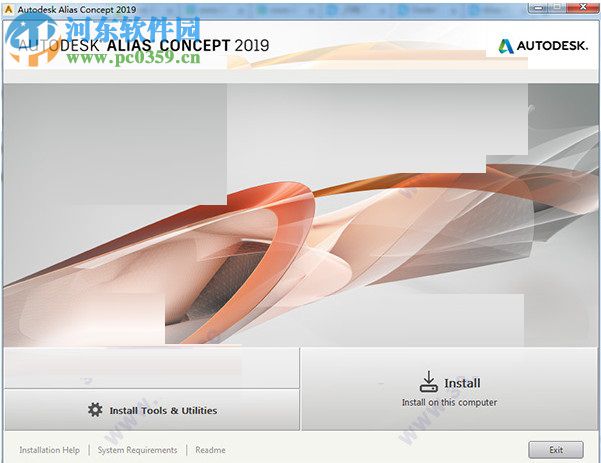Exit the installer

click(x=556, y=450)
